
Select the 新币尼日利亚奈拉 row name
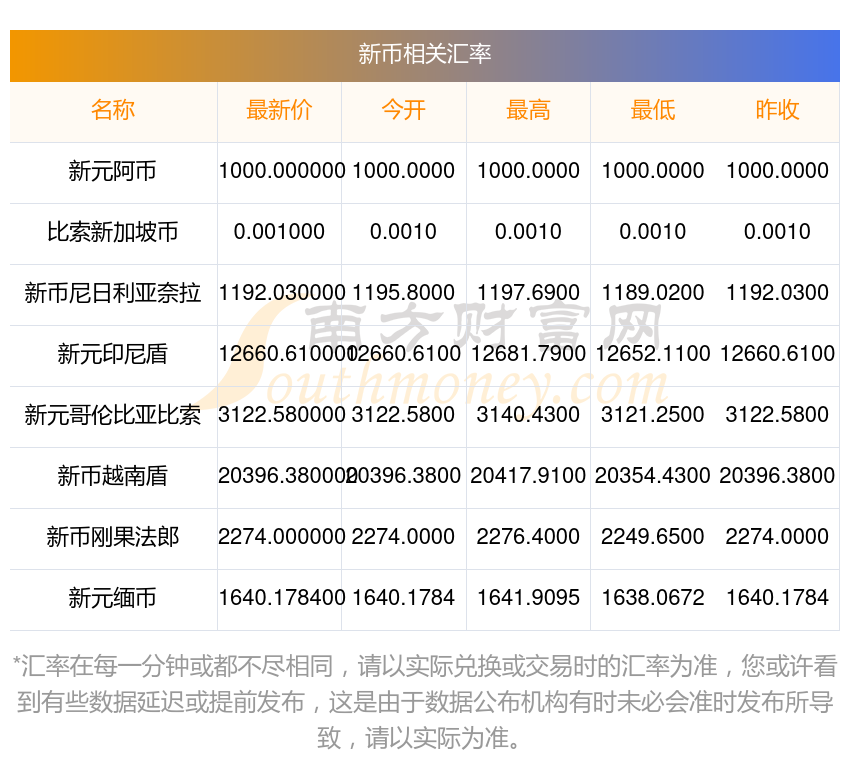tap(113, 293)
